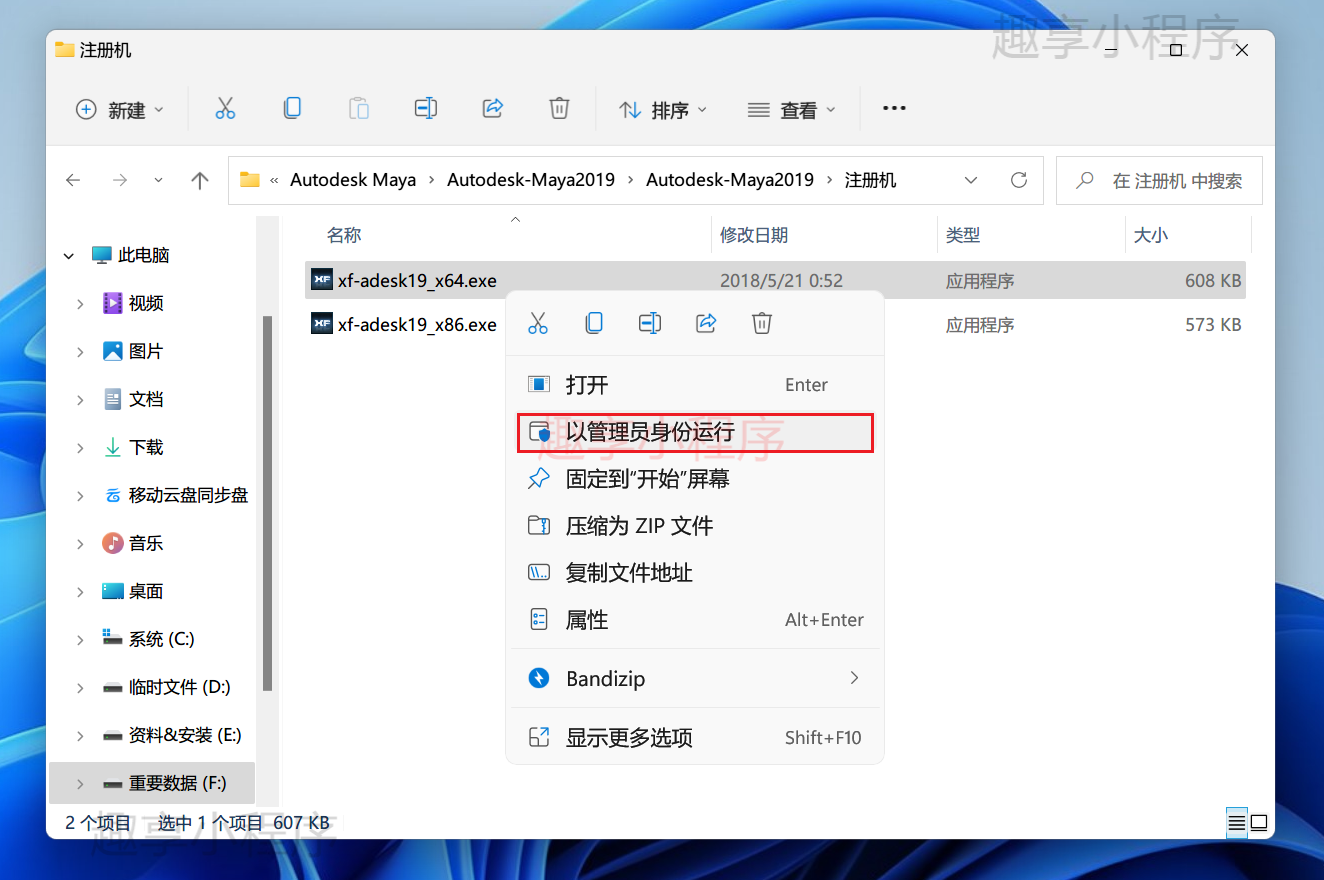Click Rename icon in context menu
The width and height of the screenshot is (1324, 880).
pyautogui.click(x=650, y=323)
